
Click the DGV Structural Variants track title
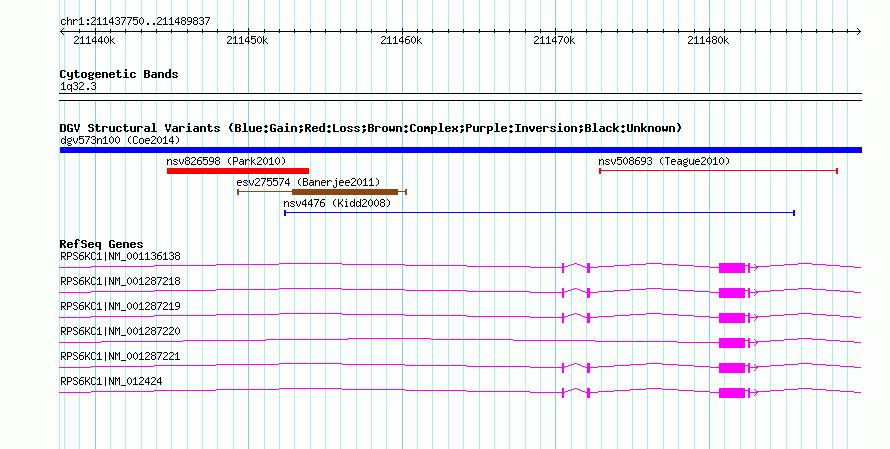click(x=371, y=128)
